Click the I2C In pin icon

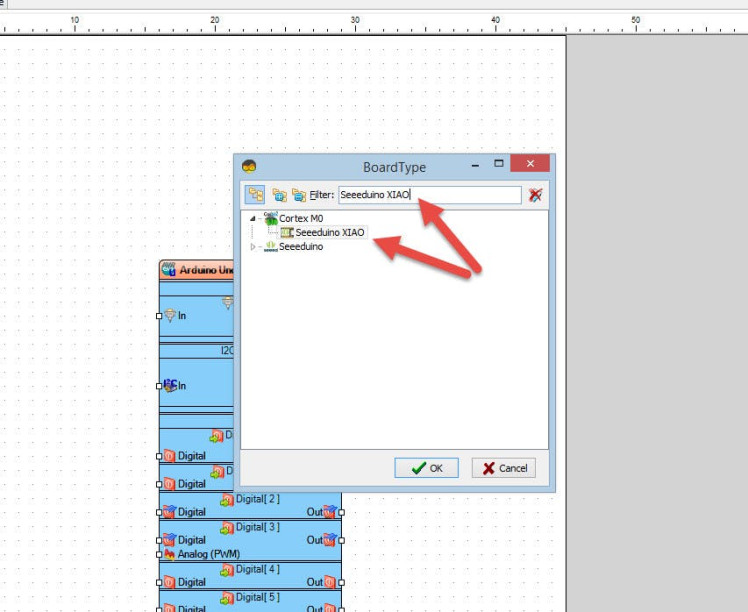click(x=170, y=385)
